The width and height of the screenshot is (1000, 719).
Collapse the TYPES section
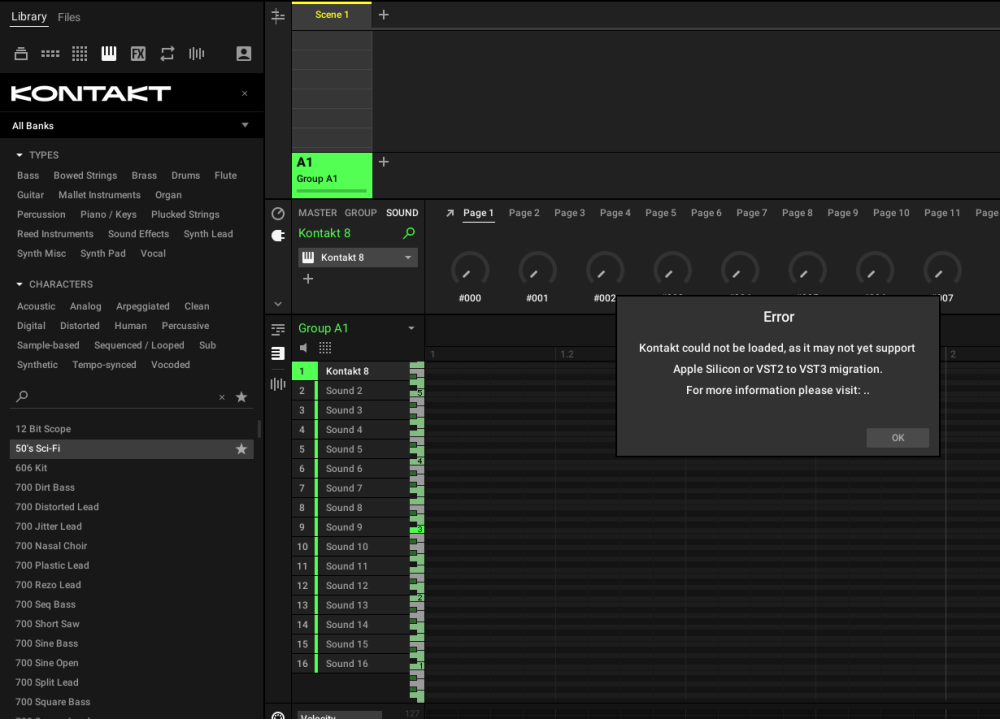(x=19, y=155)
